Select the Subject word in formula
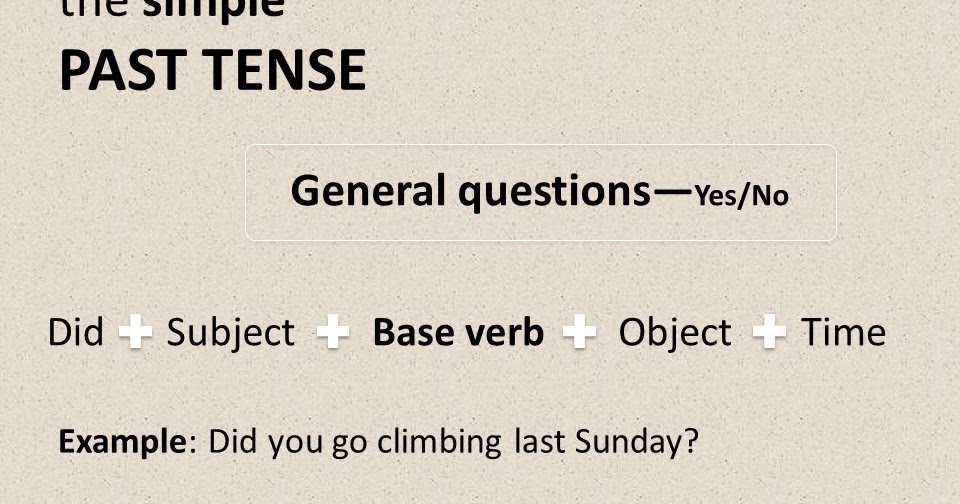Viewport: 960px width, 504px height. pyautogui.click(x=231, y=334)
